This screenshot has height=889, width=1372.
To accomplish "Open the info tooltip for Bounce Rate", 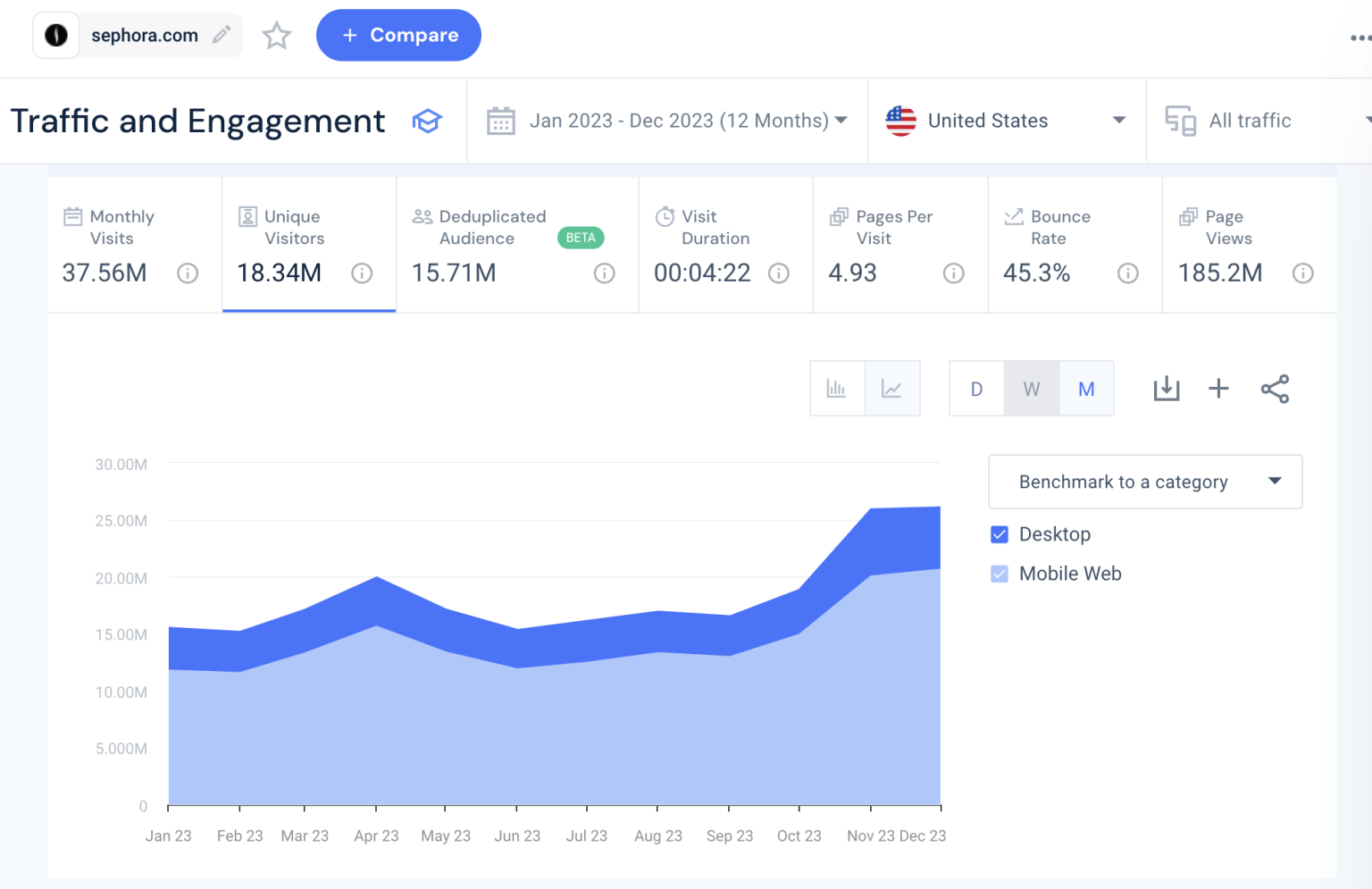I will 1128,273.
